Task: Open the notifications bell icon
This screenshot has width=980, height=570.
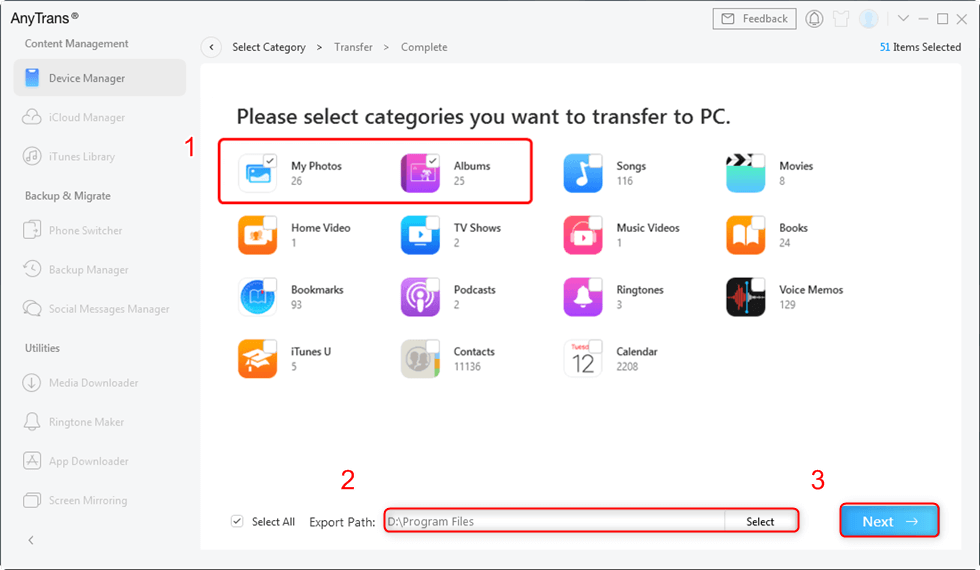Action: [814, 19]
